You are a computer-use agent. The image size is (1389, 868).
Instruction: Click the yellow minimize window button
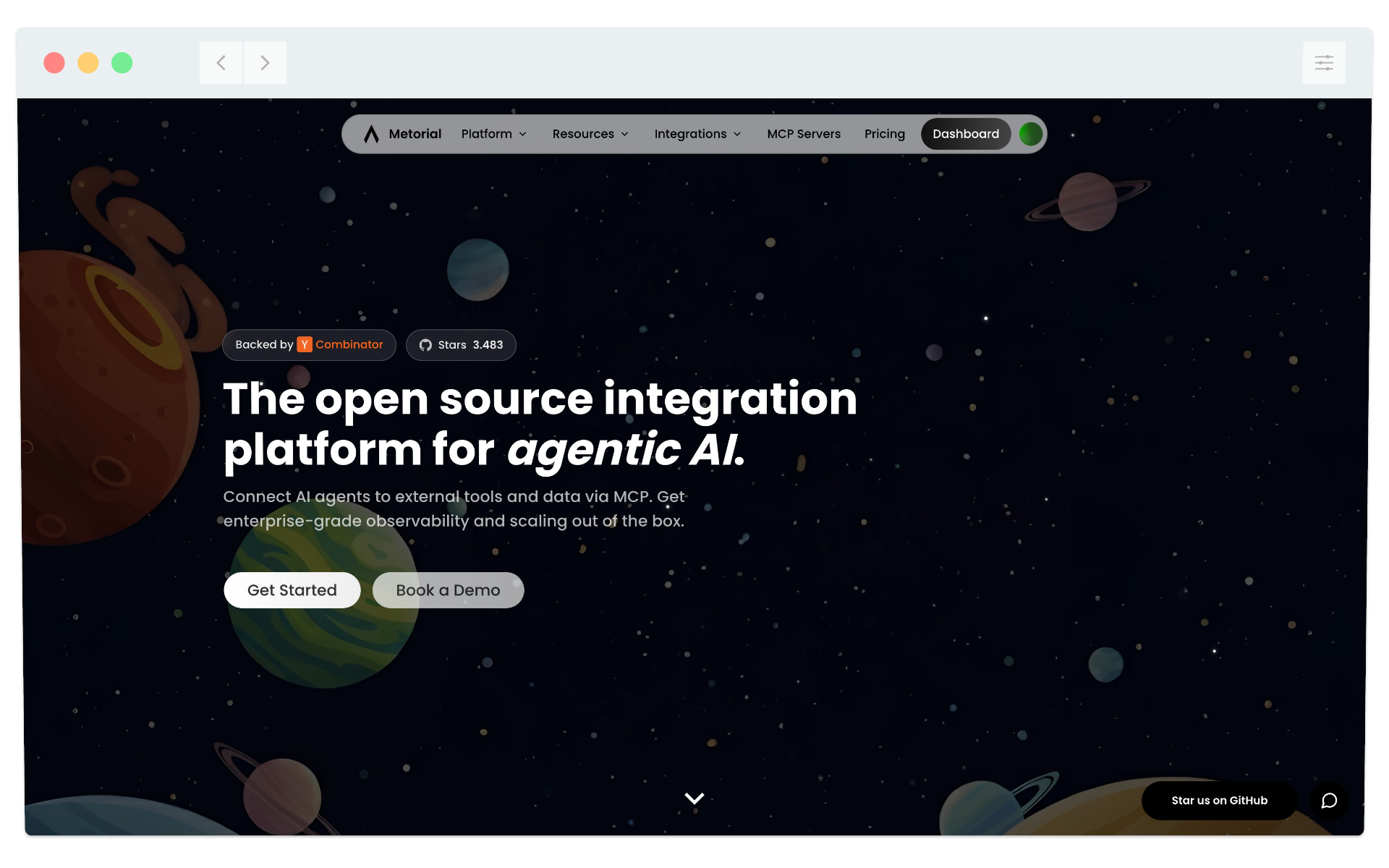click(88, 63)
